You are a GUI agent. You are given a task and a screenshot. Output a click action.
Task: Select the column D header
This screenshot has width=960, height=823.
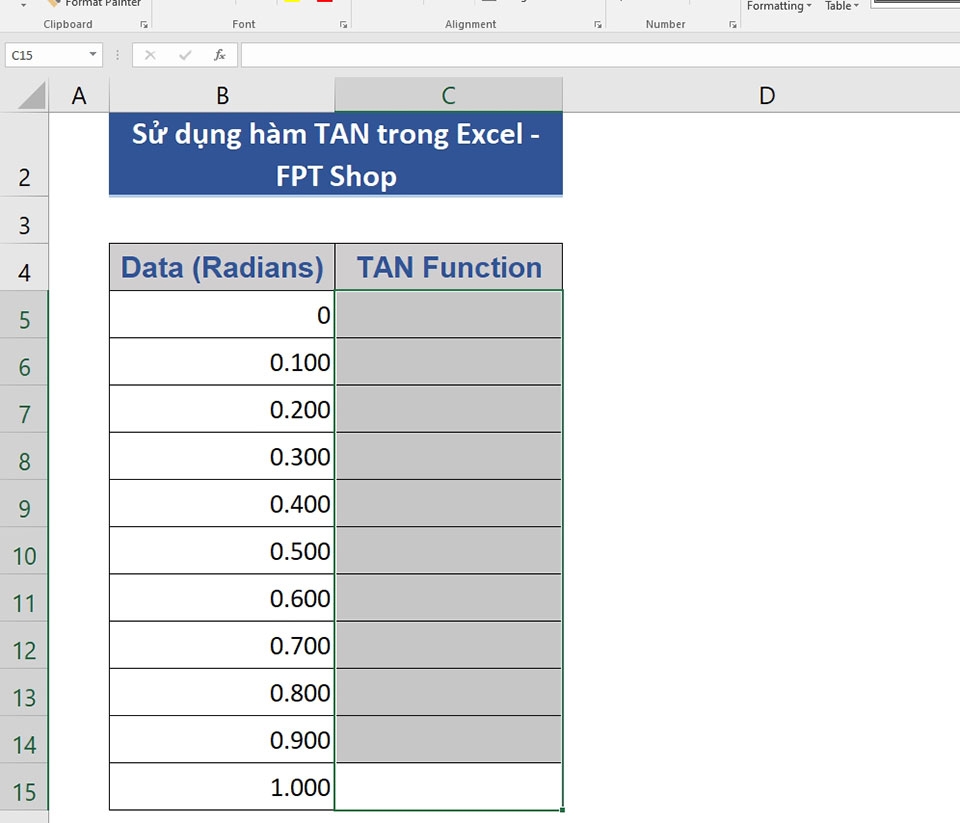pos(766,94)
